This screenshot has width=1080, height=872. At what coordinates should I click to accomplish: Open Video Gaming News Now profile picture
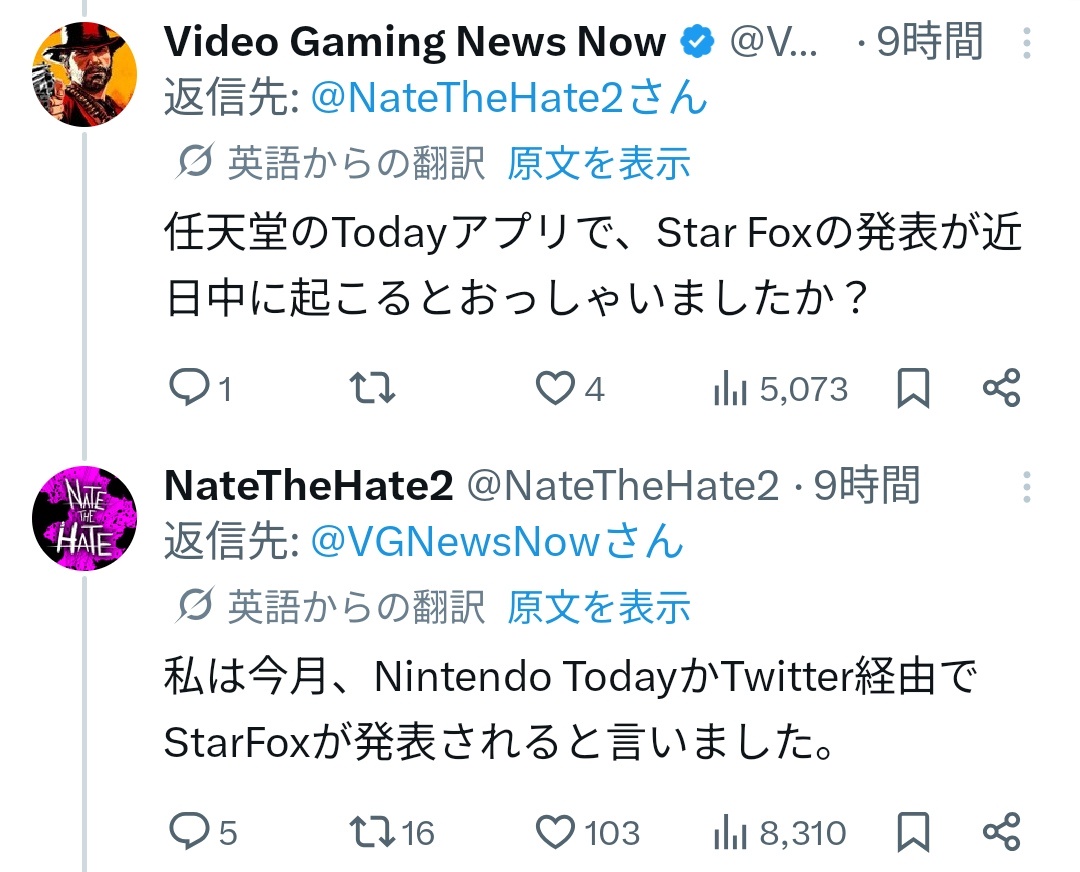(x=85, y=75)
